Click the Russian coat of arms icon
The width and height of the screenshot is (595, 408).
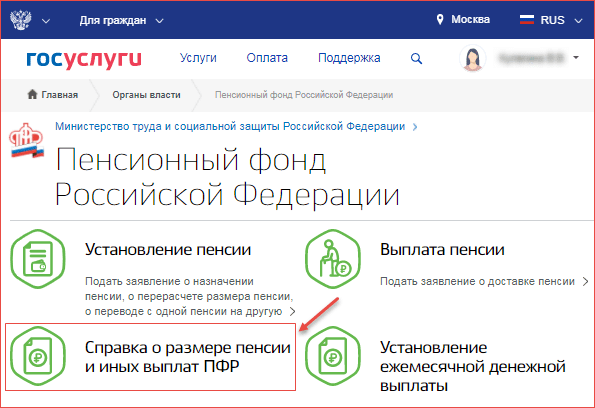[x=20, y=20]
